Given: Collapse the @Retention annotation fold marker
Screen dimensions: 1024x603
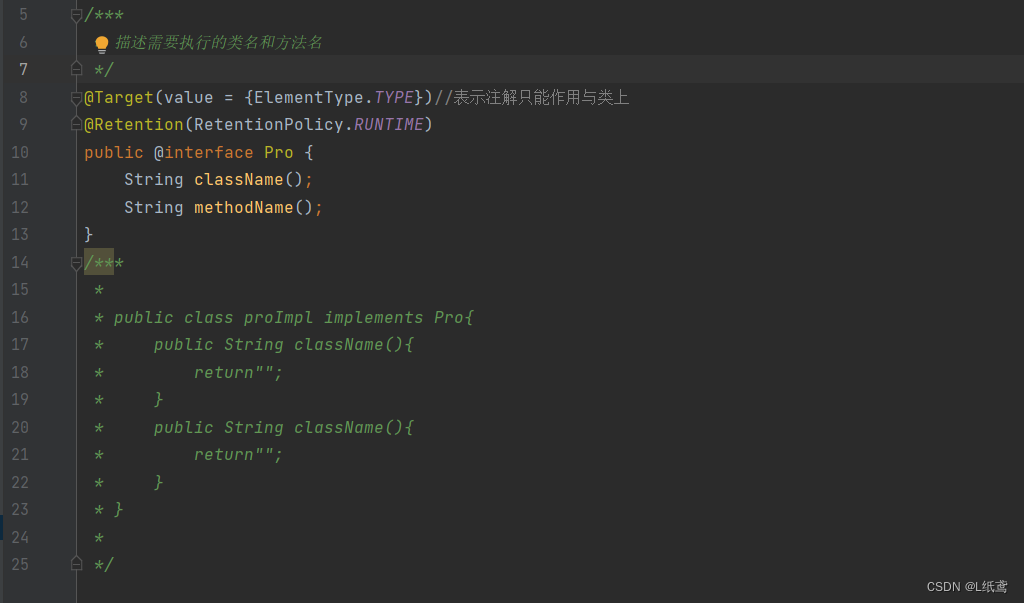Looking at the screenshot, I should coord(77,124).
